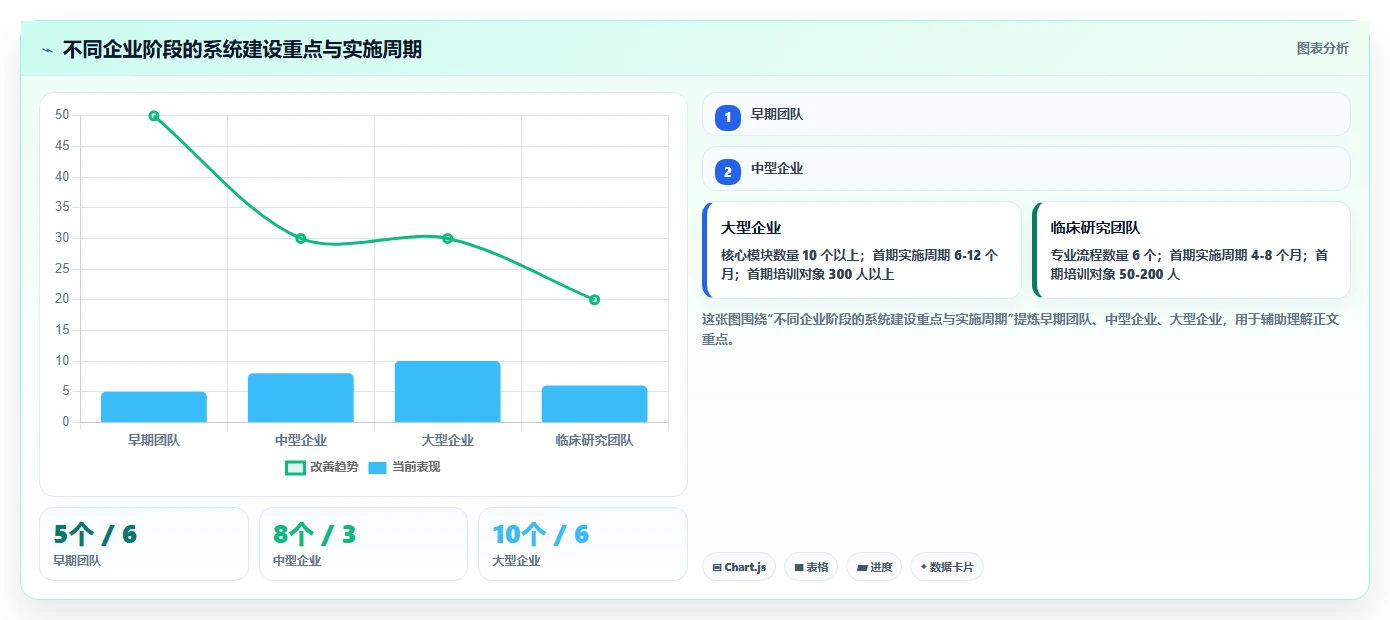
Task: Click the title 不同企业阶段的系统建设重点与实施周期
Action: pyautogui.click(x=242, y=49)
